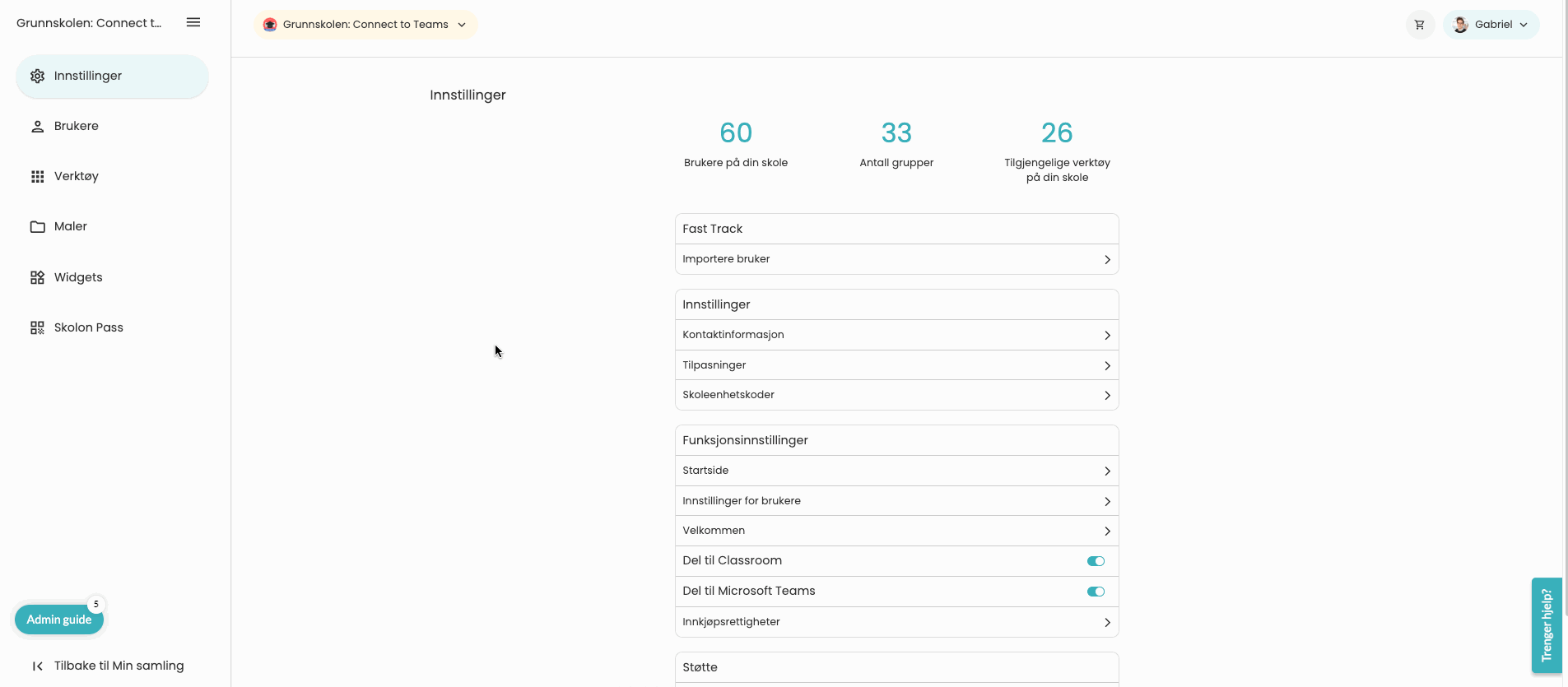Viewport: 1568px width, 687px height.
Task: Open the shopping cart icon
Action: 1420,25
